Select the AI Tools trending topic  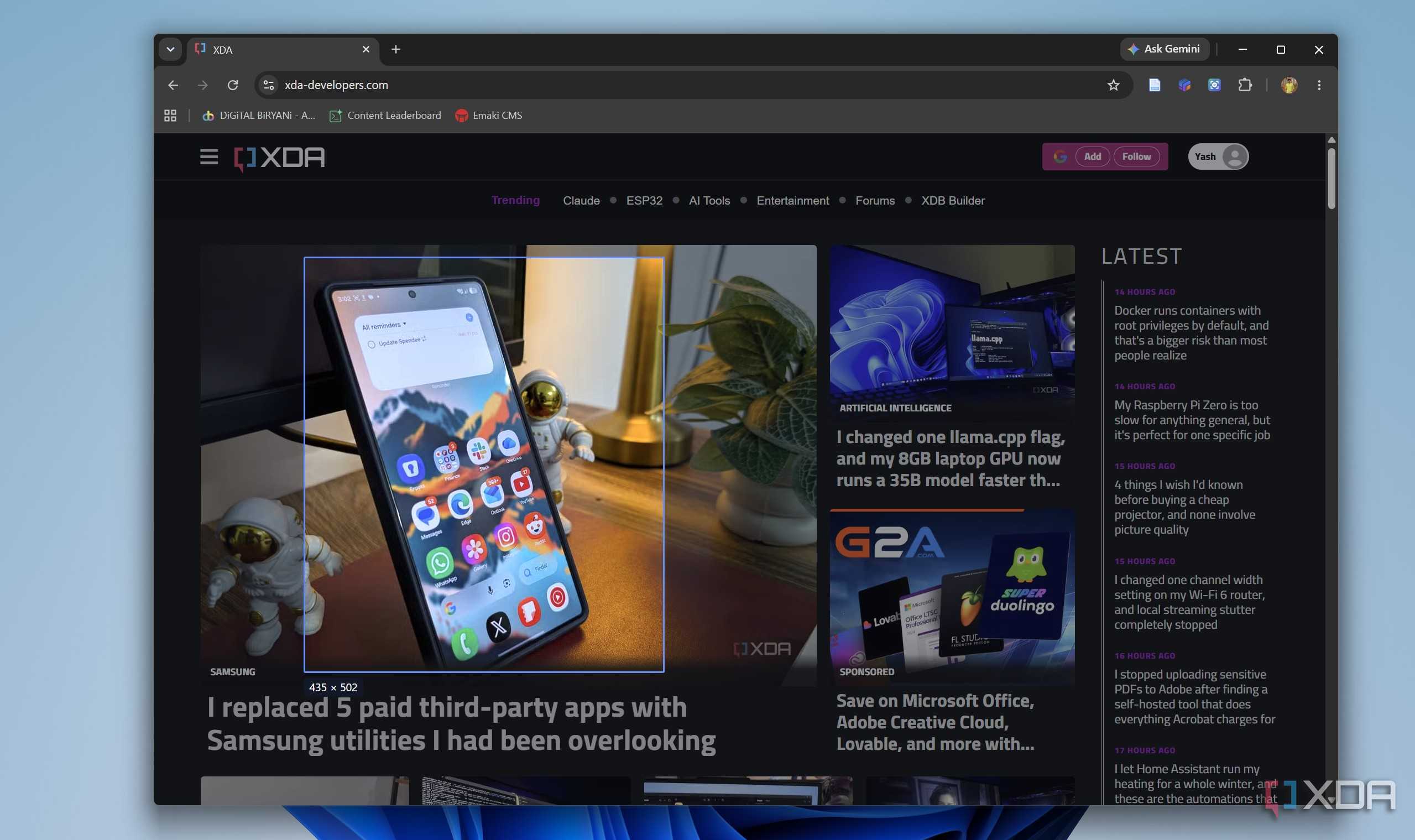pos(709,200)
